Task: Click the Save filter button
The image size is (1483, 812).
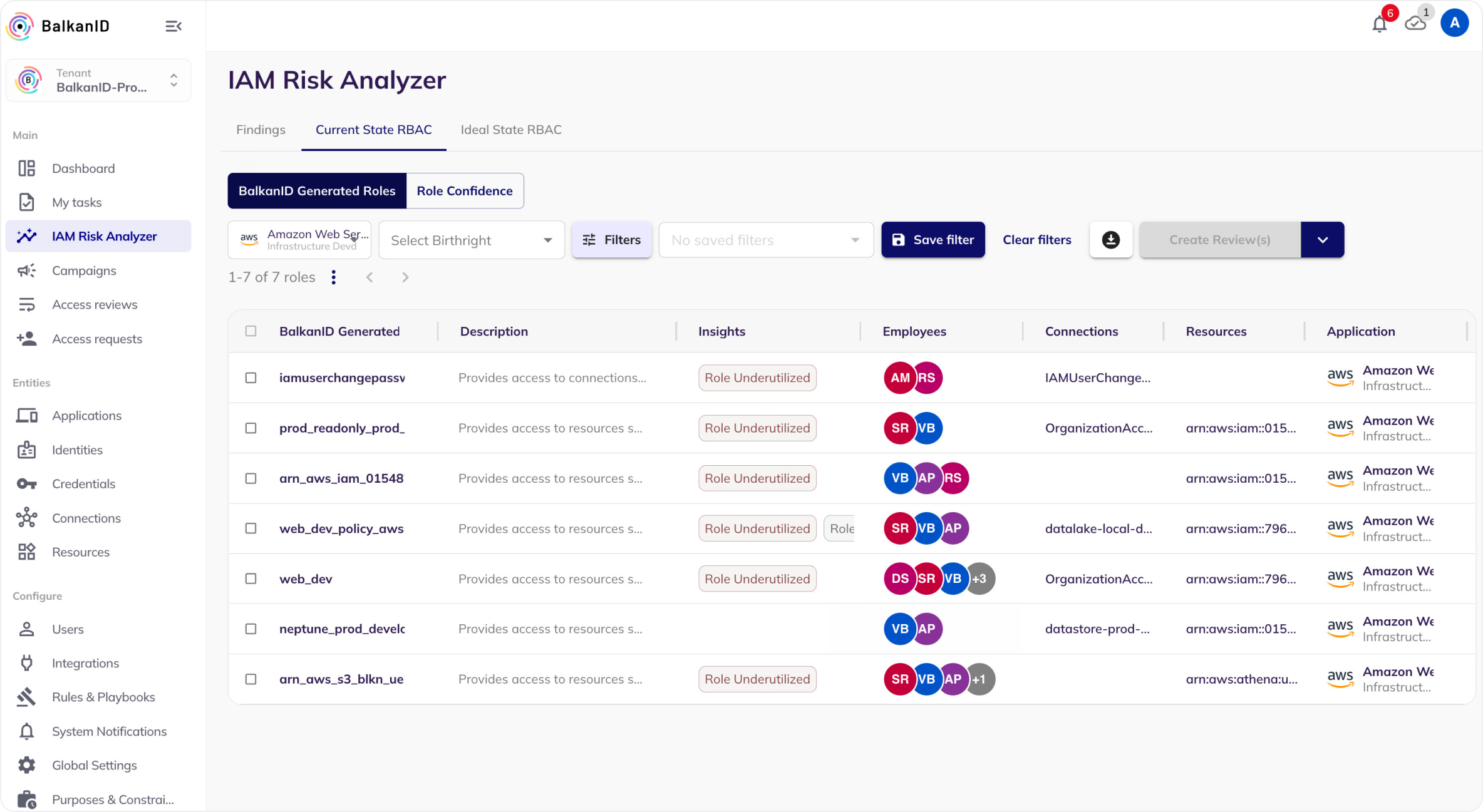Action: coord(933,240)
